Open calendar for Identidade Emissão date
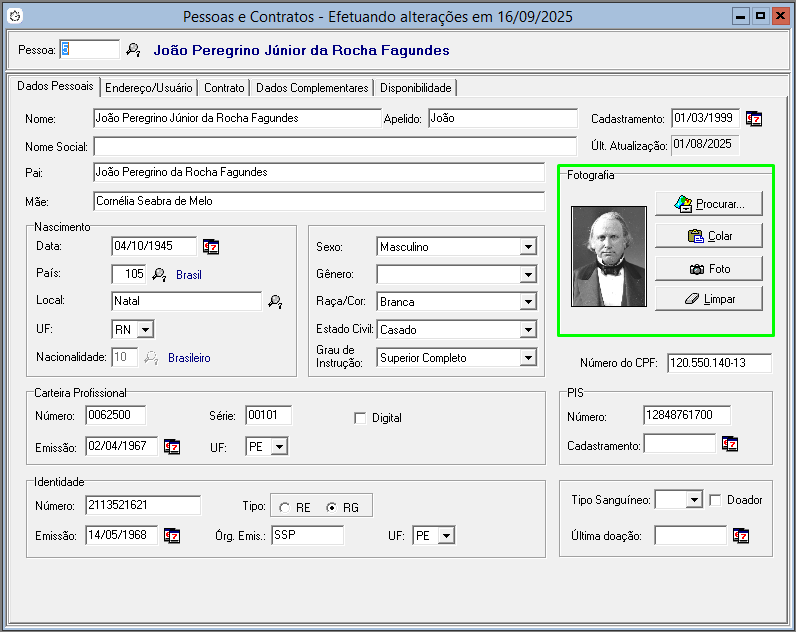796x632 pixels. coord(172,535)
